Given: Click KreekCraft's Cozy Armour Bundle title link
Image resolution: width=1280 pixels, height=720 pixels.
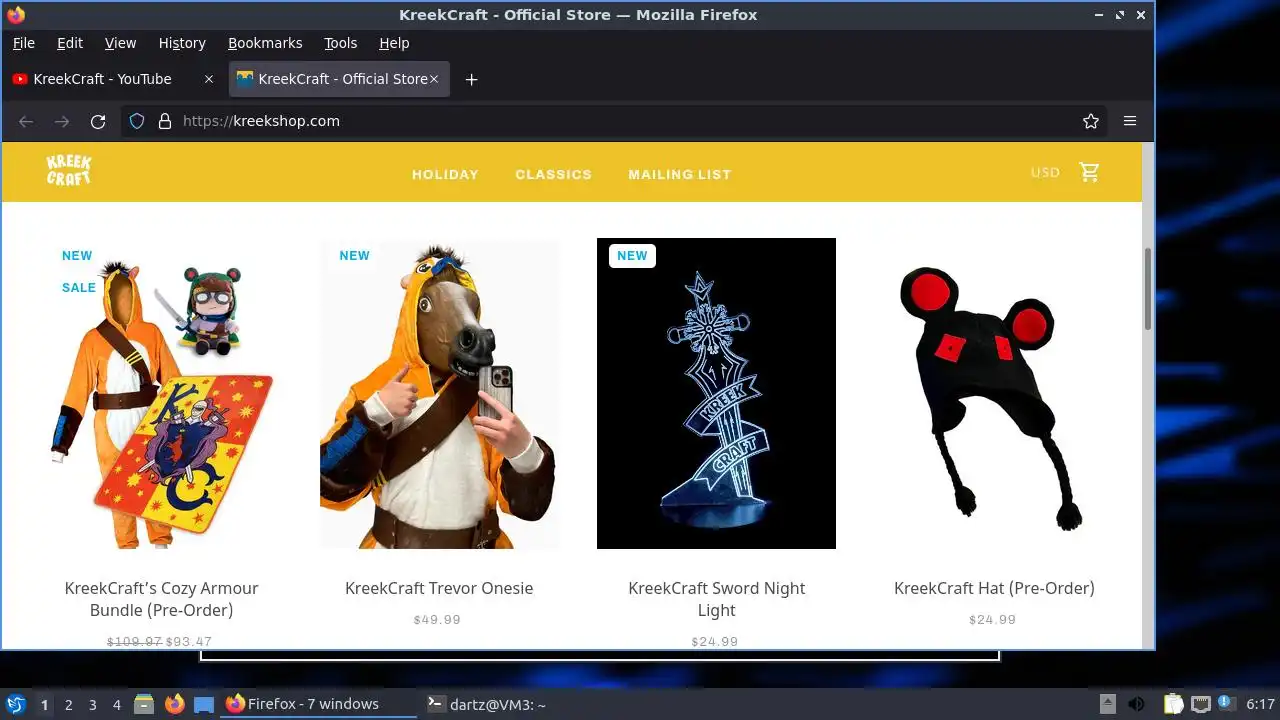Looking at the screenshot, I should coord(161,599).
